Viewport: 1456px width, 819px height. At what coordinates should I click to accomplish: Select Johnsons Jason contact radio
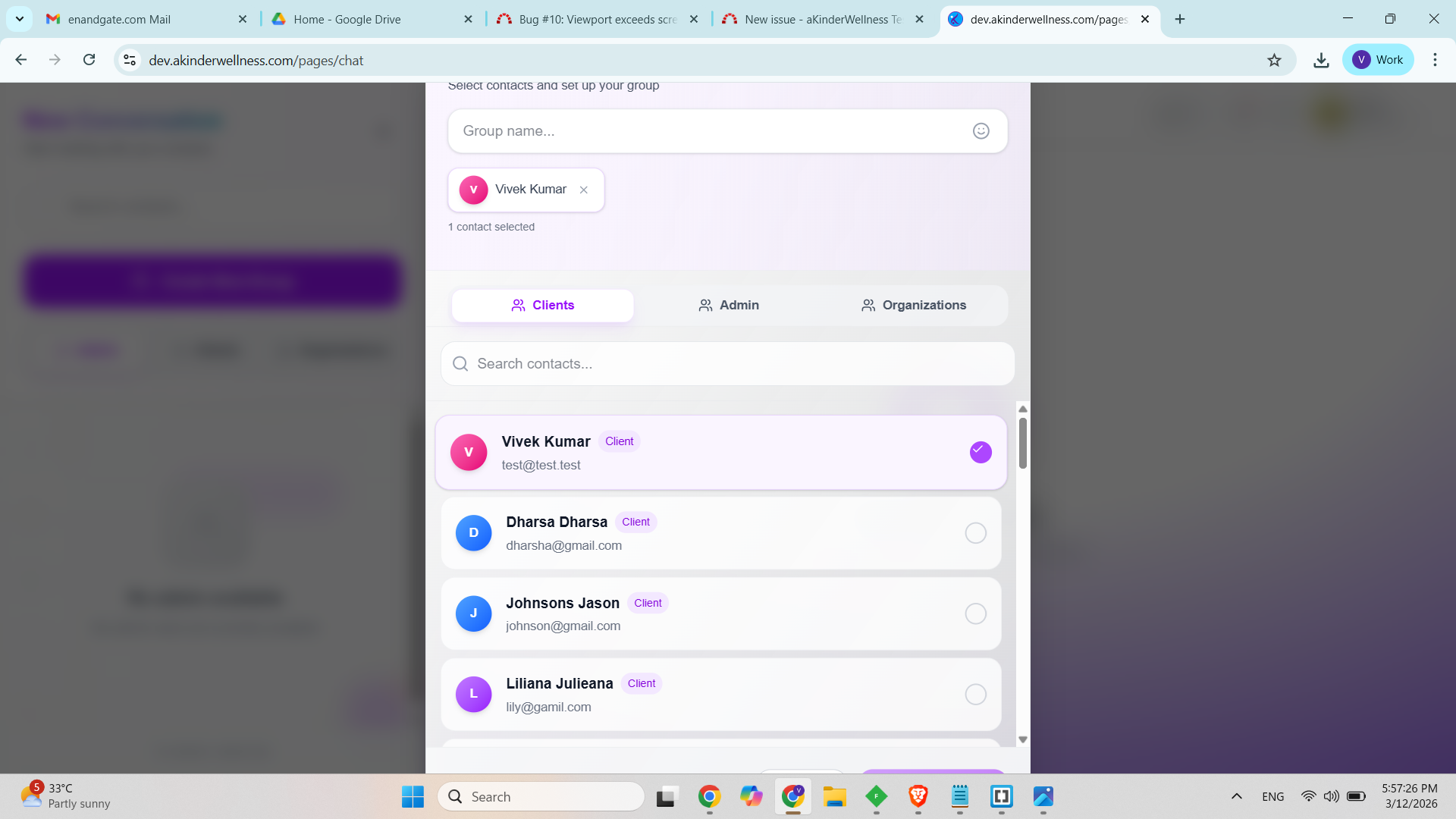pyautogui.click(x=975, y=613)
